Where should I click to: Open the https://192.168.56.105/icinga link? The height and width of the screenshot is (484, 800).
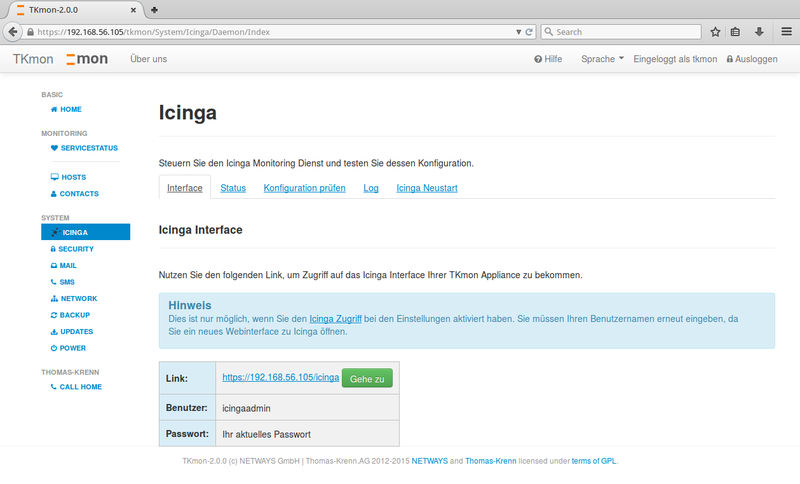tap(281, 377)
